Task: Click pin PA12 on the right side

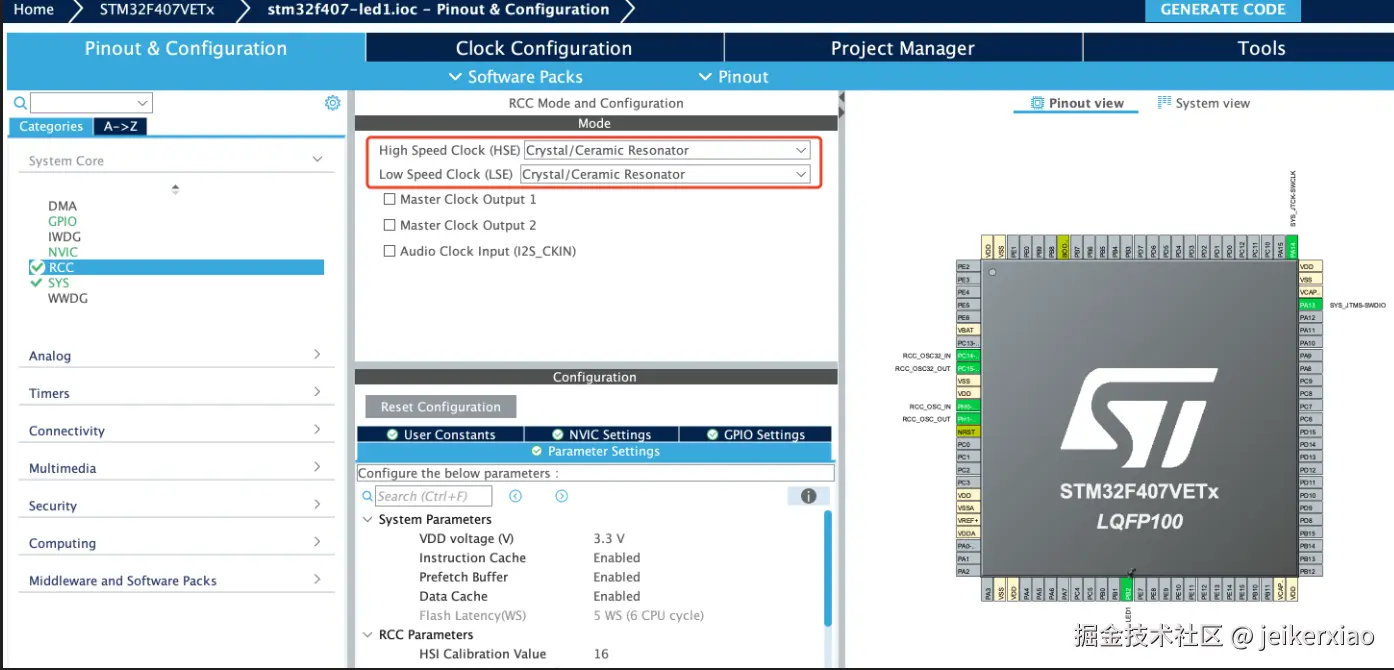Action: (x=1310, y=317)
